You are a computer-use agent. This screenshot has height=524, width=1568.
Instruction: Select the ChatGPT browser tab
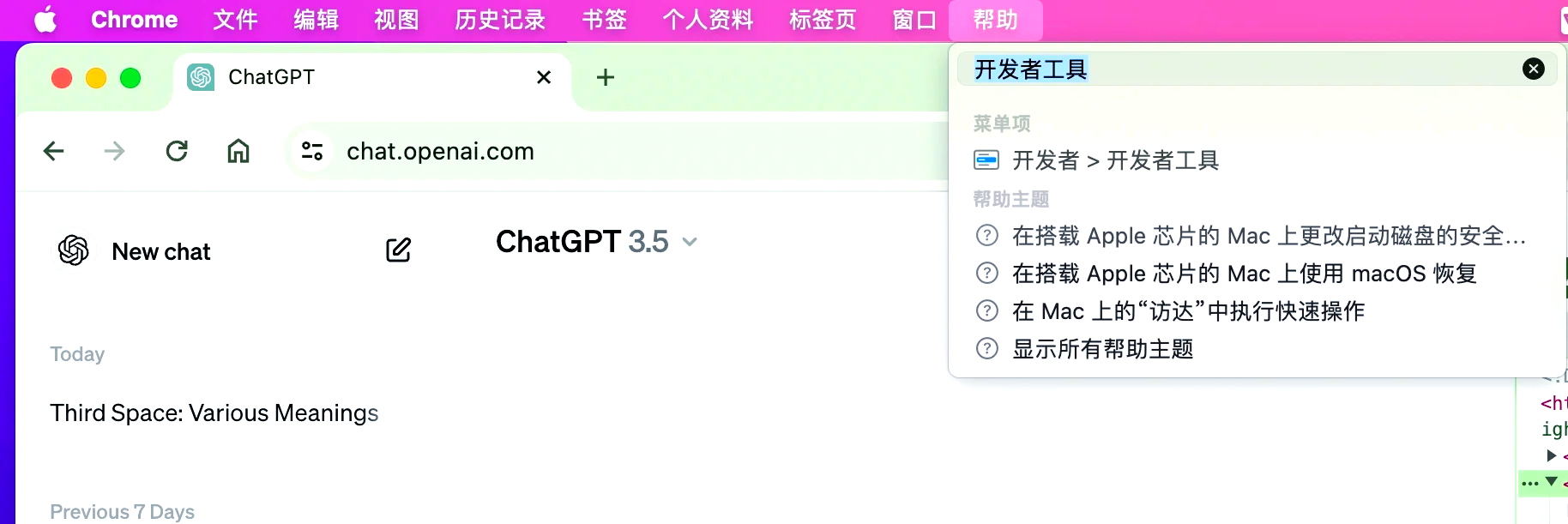click(x=372, y=78)
